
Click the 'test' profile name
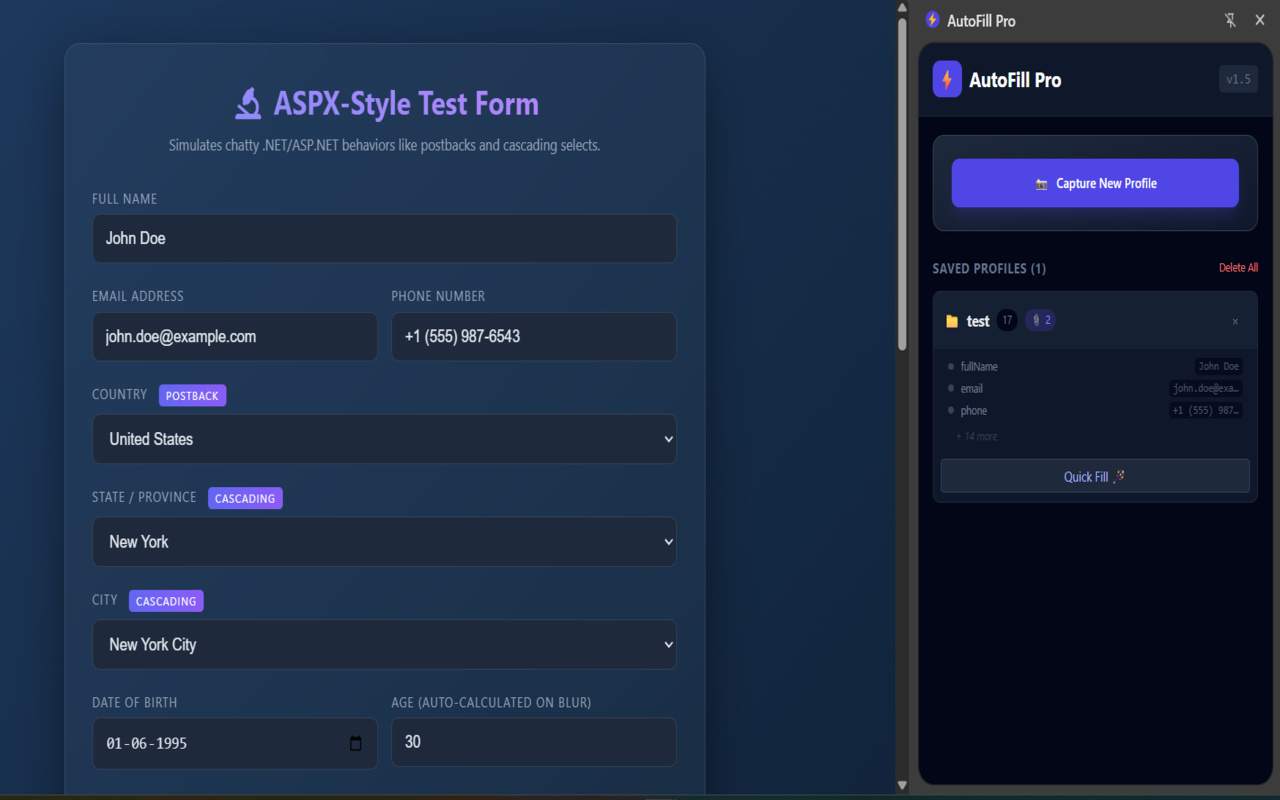click(978, 321)
